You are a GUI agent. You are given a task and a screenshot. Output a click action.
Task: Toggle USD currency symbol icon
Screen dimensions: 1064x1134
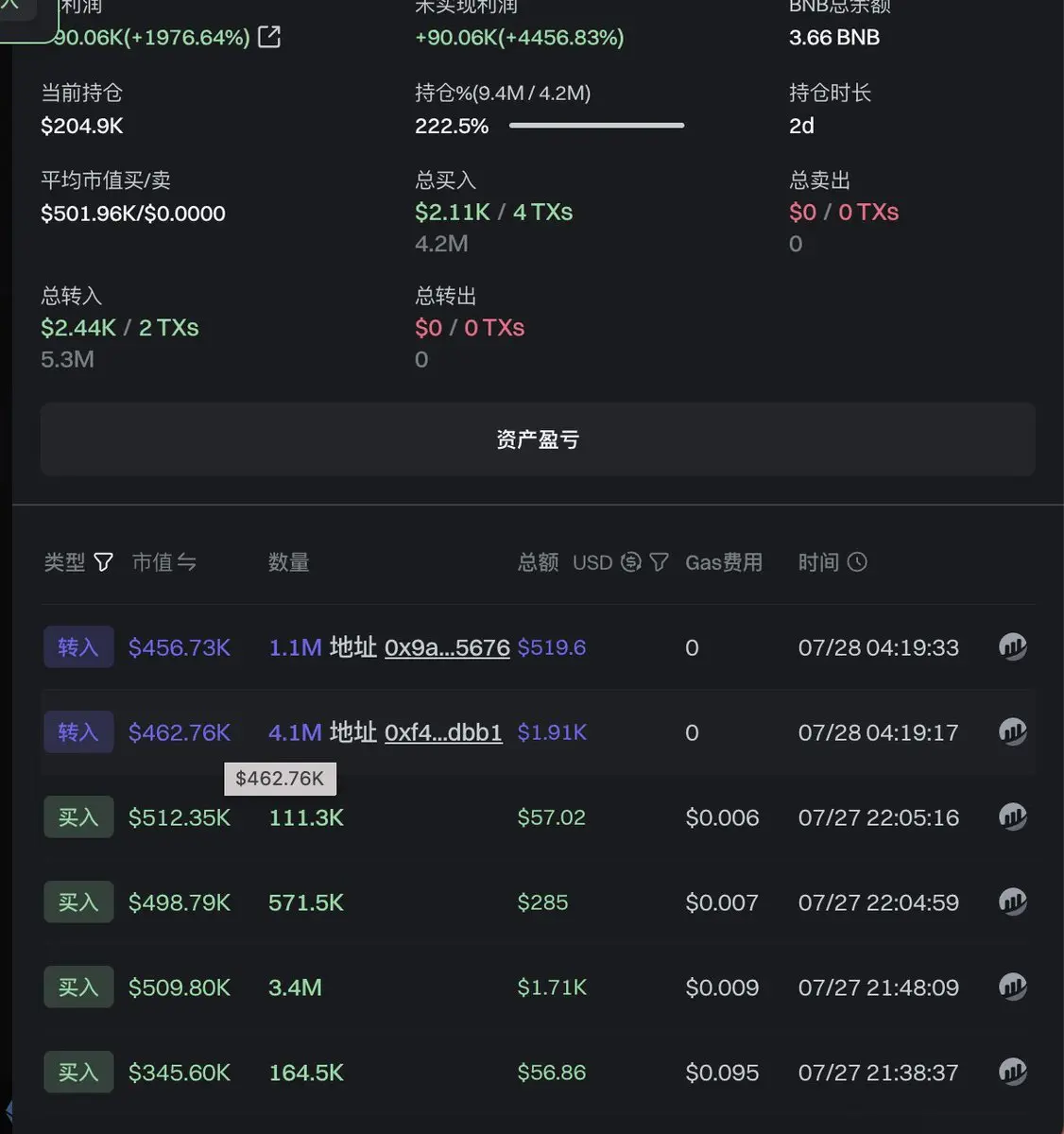631,562
